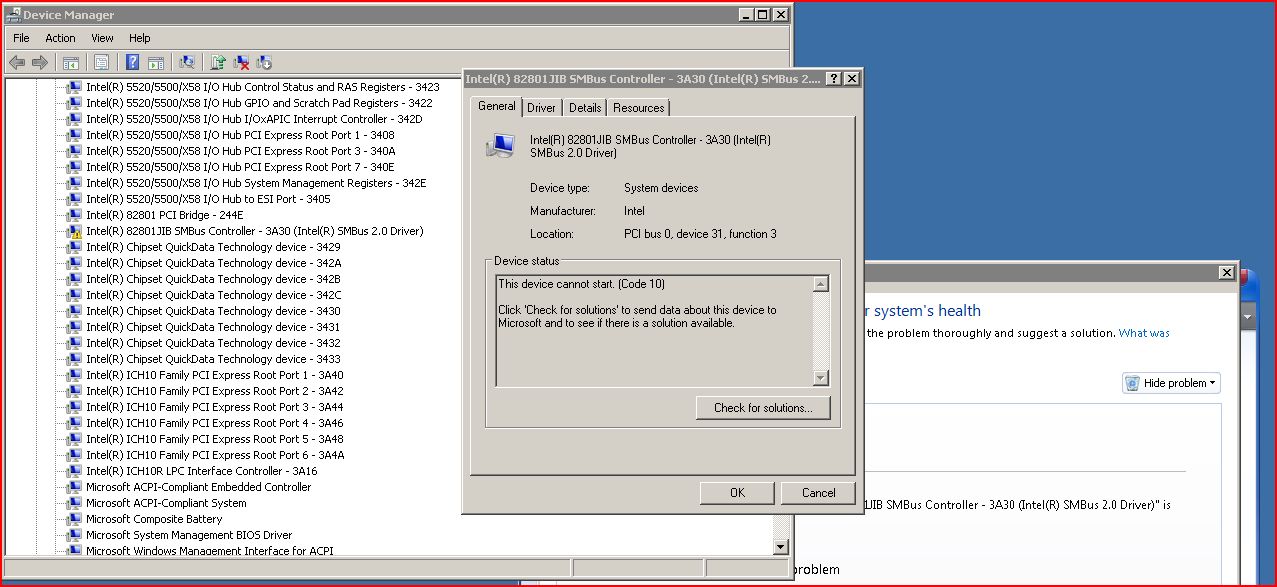The width and height of the screenshot is (1277, 587).
Task: Switch to the Driver tab
Action: point(542,108)
